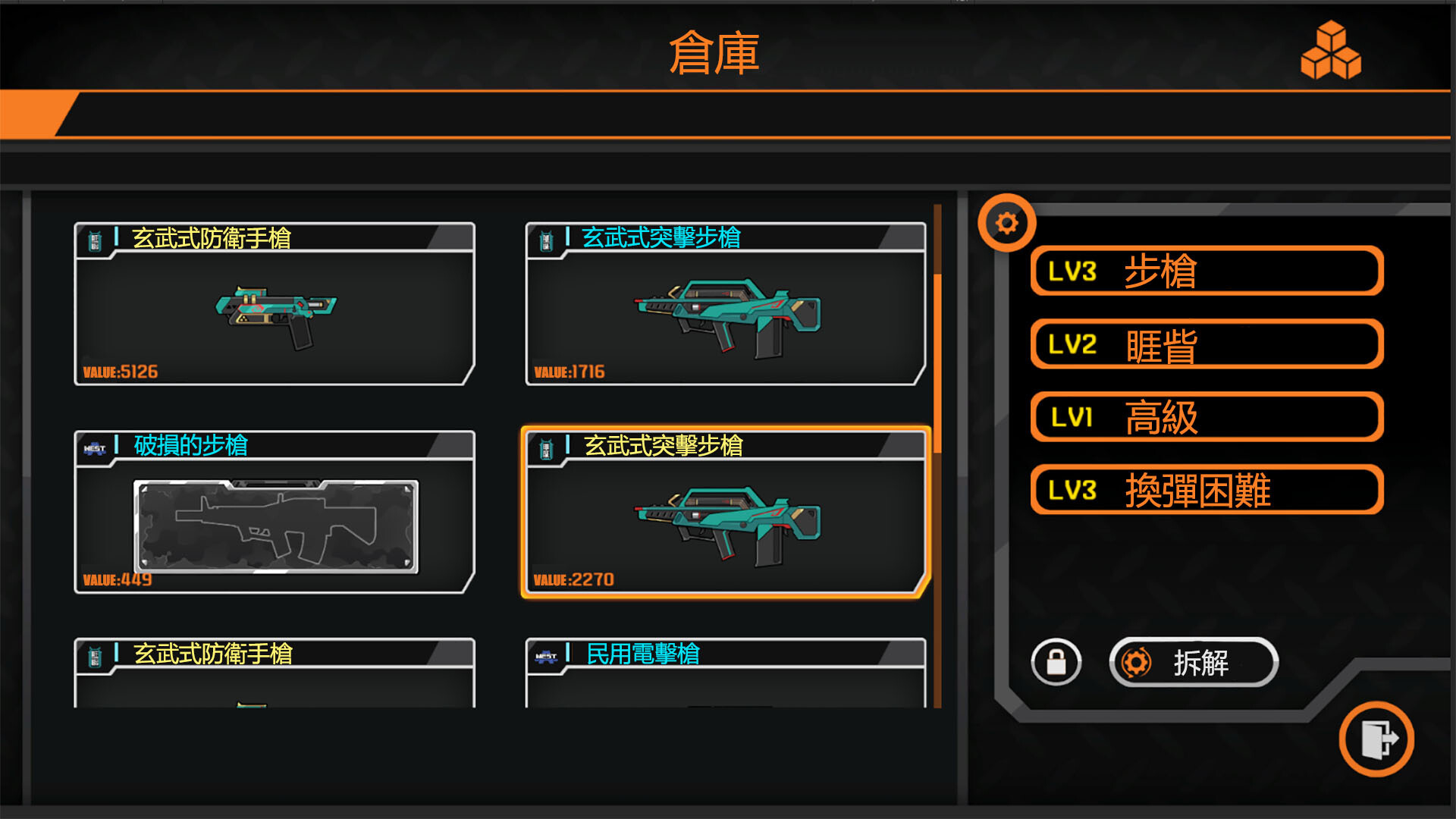
Task: Select 玄武式防衛手槍 valued 5126
Action: (275, 304)
